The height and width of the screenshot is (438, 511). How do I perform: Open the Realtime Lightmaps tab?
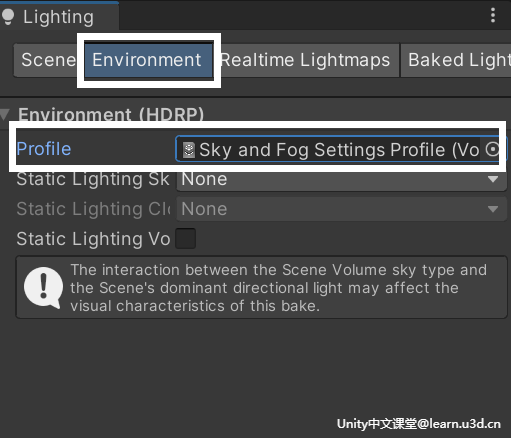point(306,60)
